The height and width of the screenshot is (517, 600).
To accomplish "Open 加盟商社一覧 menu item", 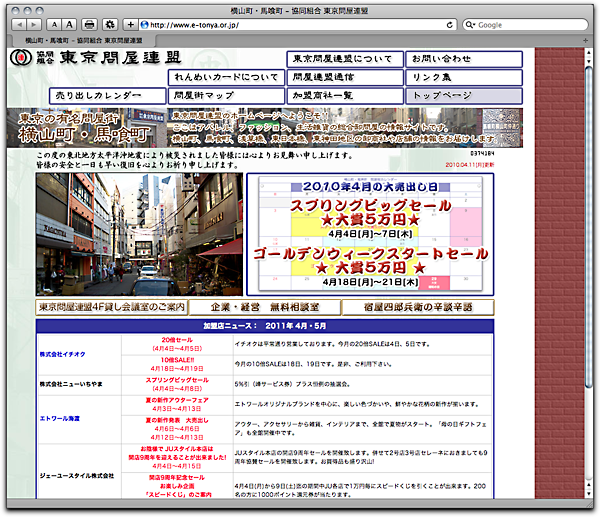I will pyautogui.click(x=345, y=96).
